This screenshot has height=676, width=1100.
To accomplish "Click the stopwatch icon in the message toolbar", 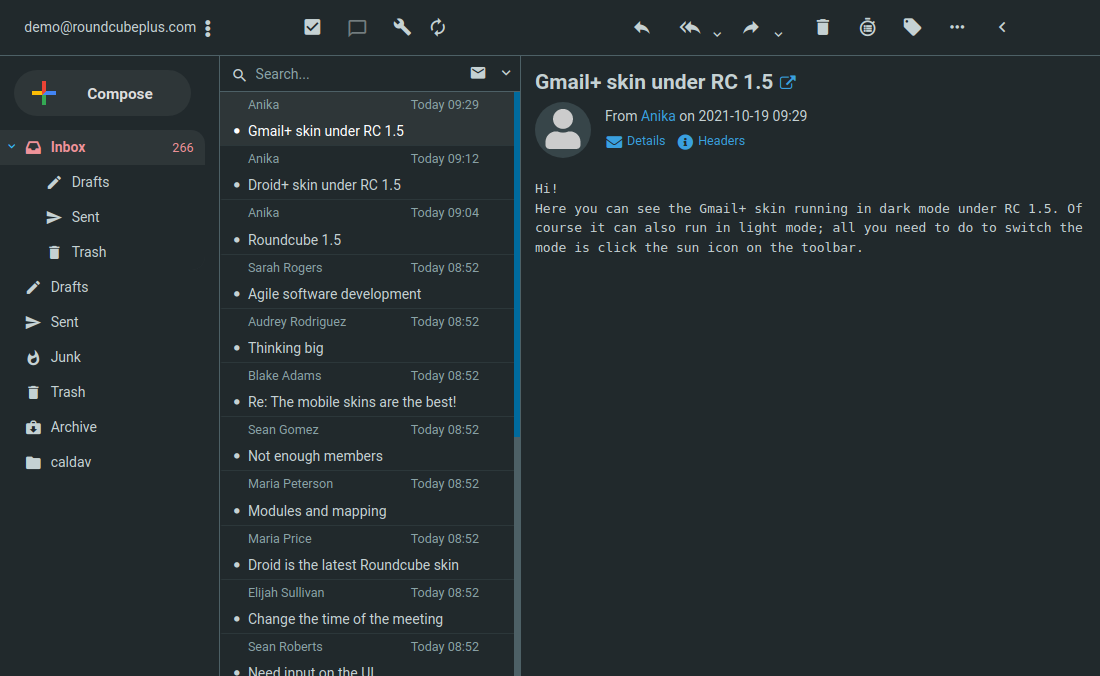I will [x=868, y=27].
